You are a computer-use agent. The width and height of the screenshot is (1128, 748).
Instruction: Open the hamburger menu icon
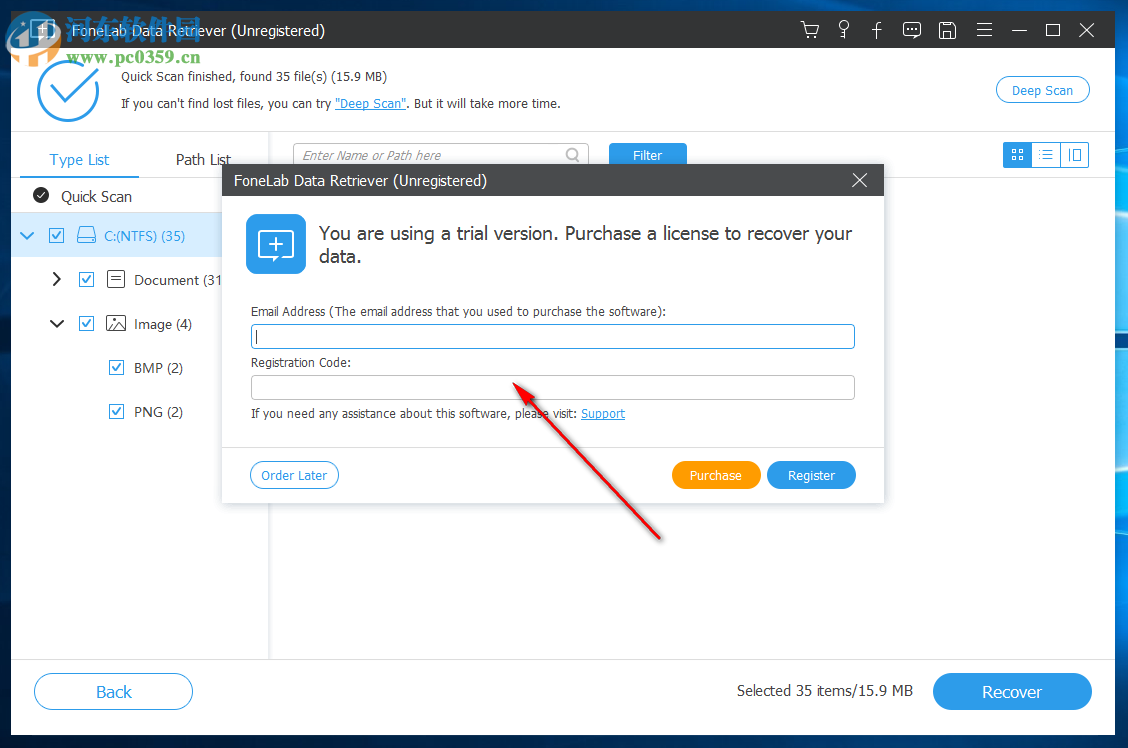984,30
